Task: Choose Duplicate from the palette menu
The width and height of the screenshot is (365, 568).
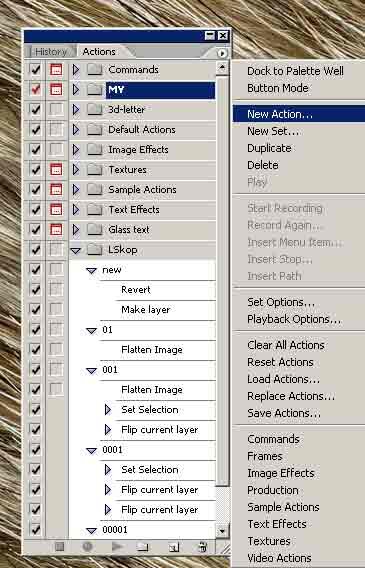Action: point(299,148)
